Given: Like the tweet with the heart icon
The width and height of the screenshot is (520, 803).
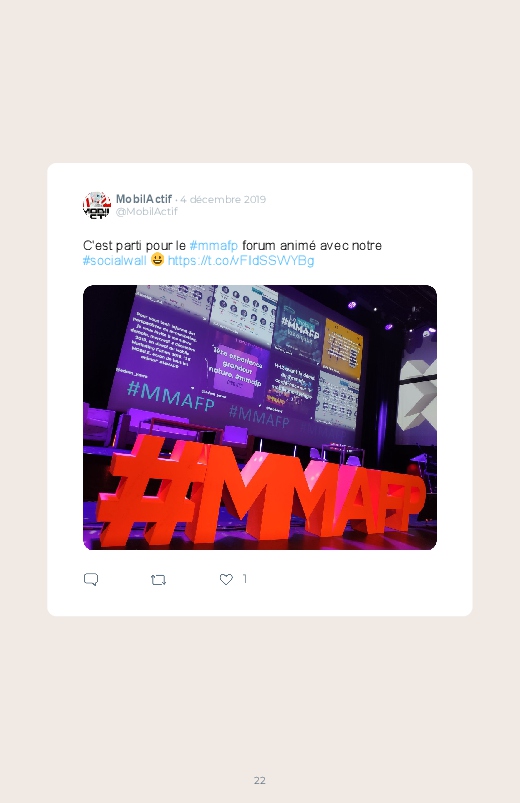Looking at the screenshot, I should point(226,579).
